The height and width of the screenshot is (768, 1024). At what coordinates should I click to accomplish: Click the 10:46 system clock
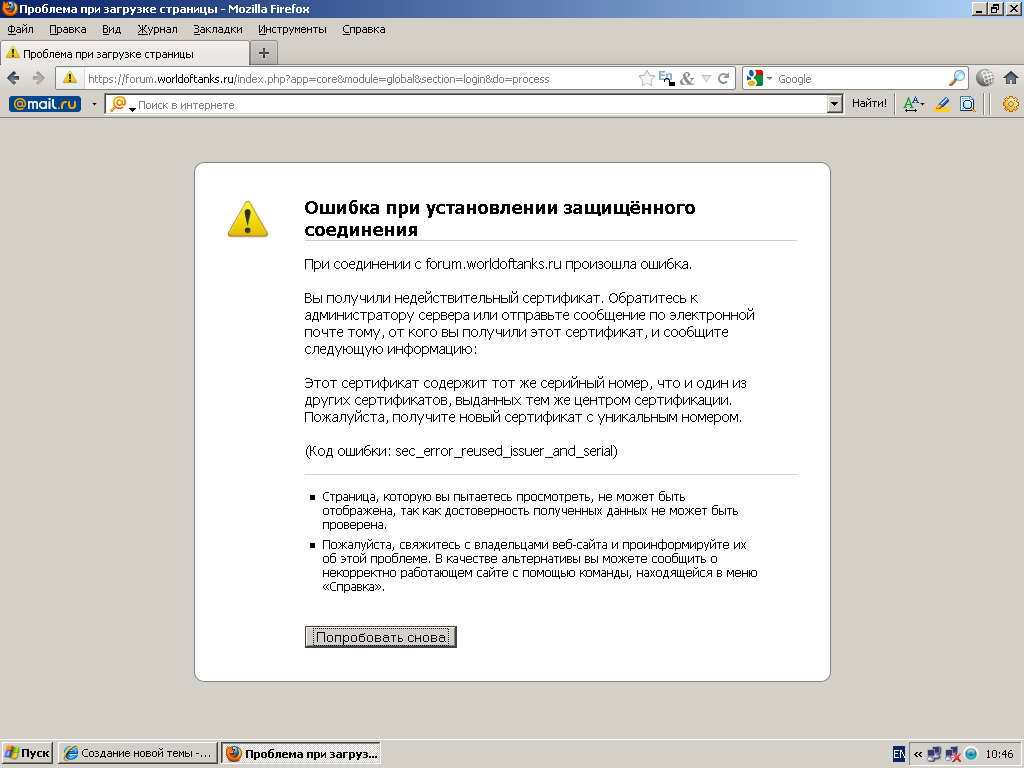[999, 754]
